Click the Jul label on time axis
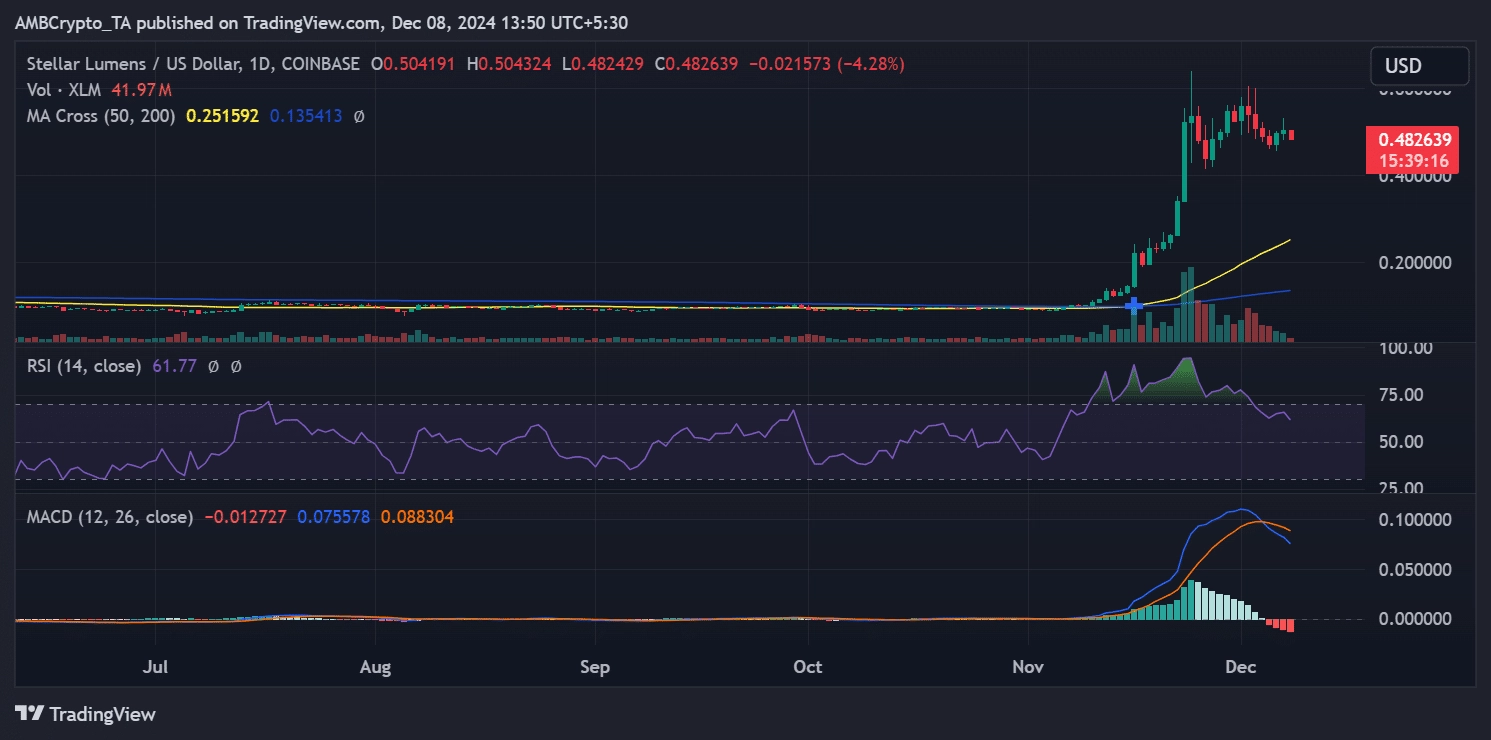The width and height of the screenshot is (1491, 740). 155,666
